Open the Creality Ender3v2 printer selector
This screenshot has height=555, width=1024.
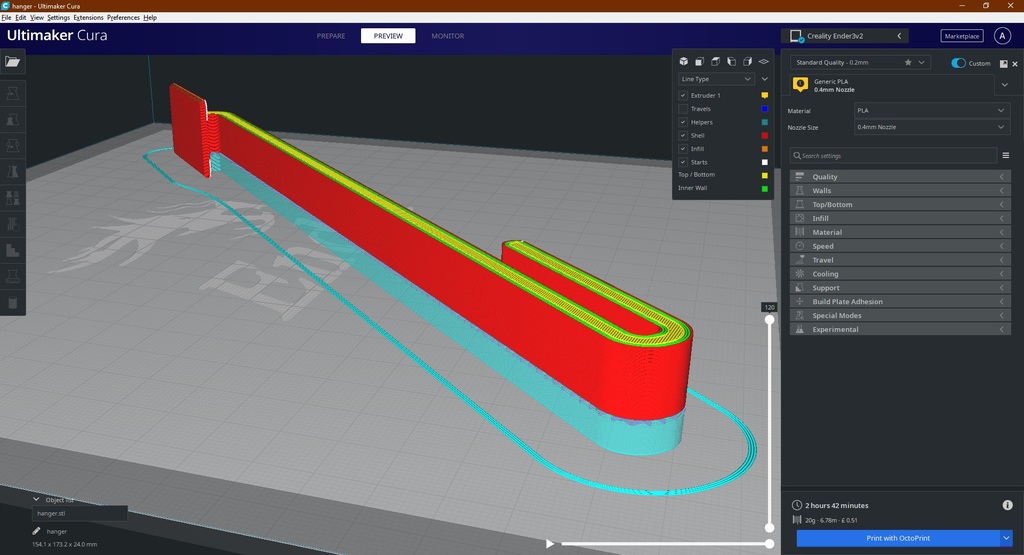coord(846,36)
